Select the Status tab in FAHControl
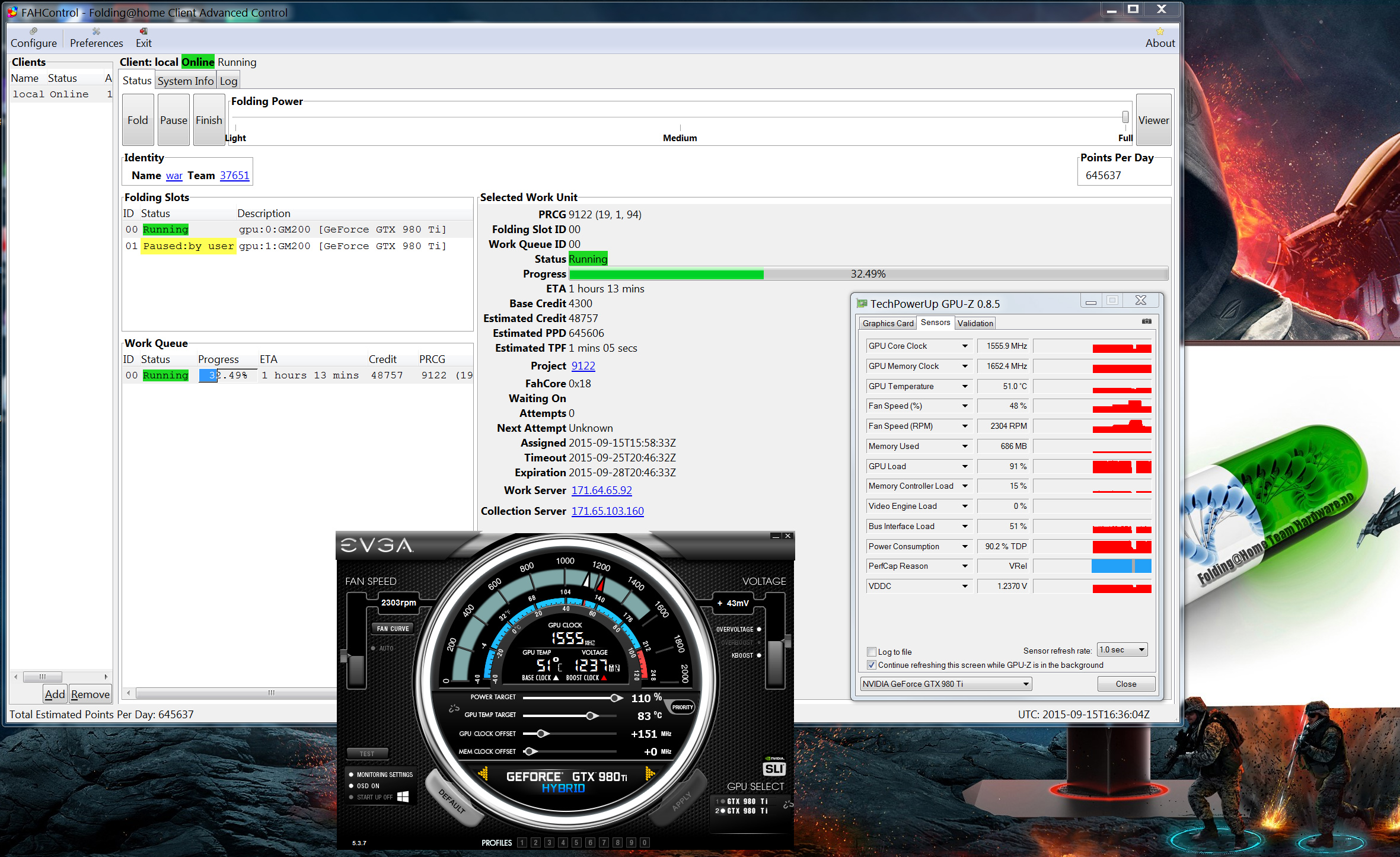 [137, 80]
